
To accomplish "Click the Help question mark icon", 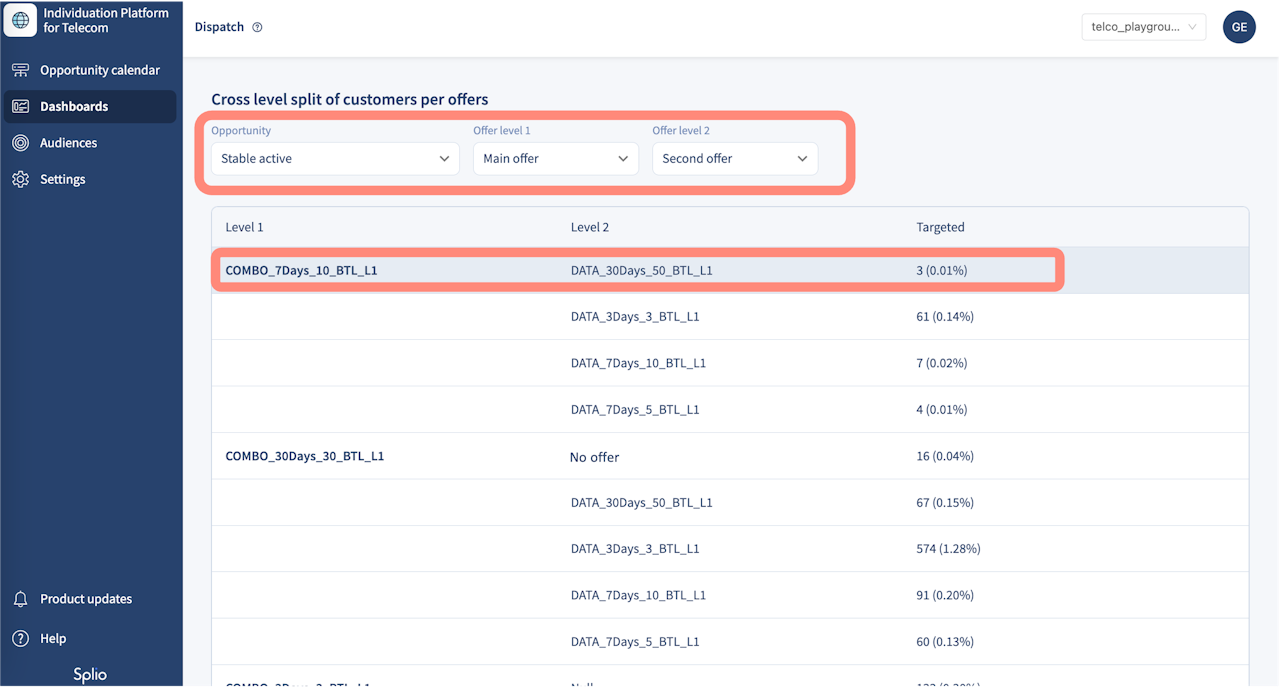I will coord(20,638).
